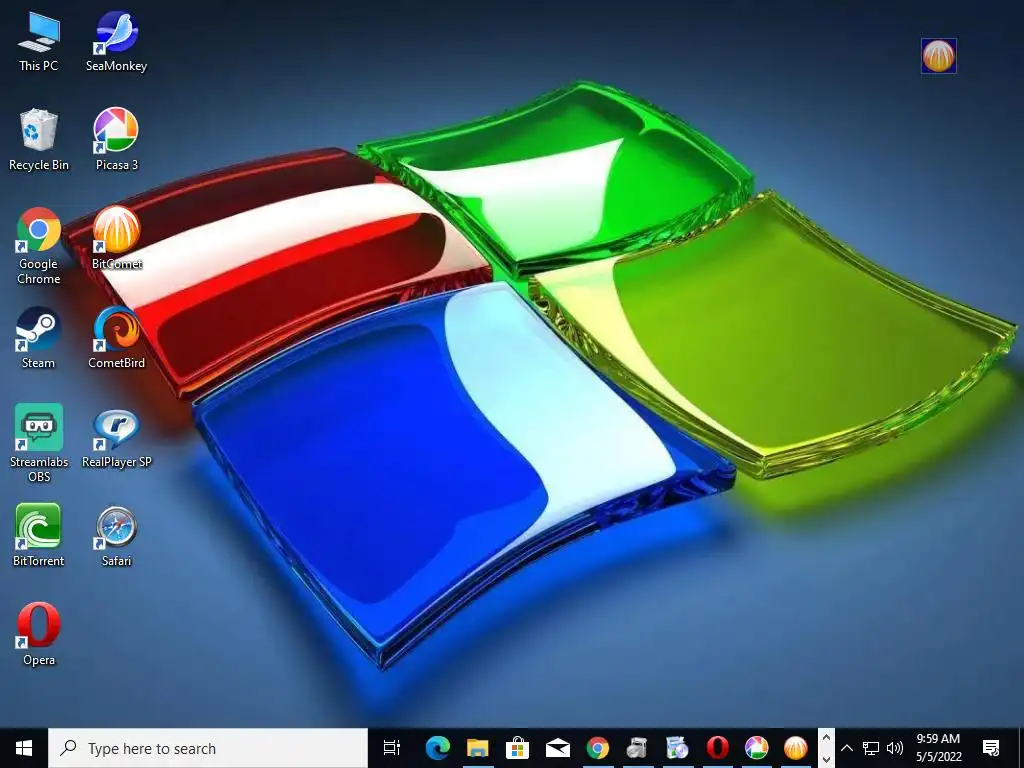
Task: Open the Windows Start menu
Action: click(x=24, y=748)
